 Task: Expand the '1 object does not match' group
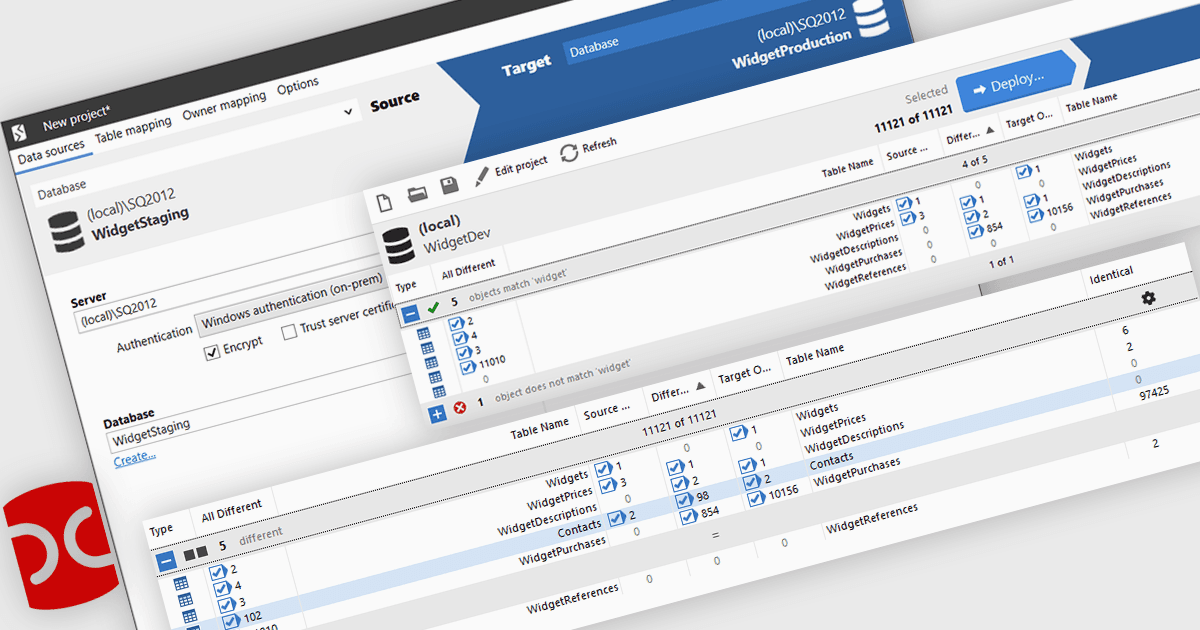point(437,414)
